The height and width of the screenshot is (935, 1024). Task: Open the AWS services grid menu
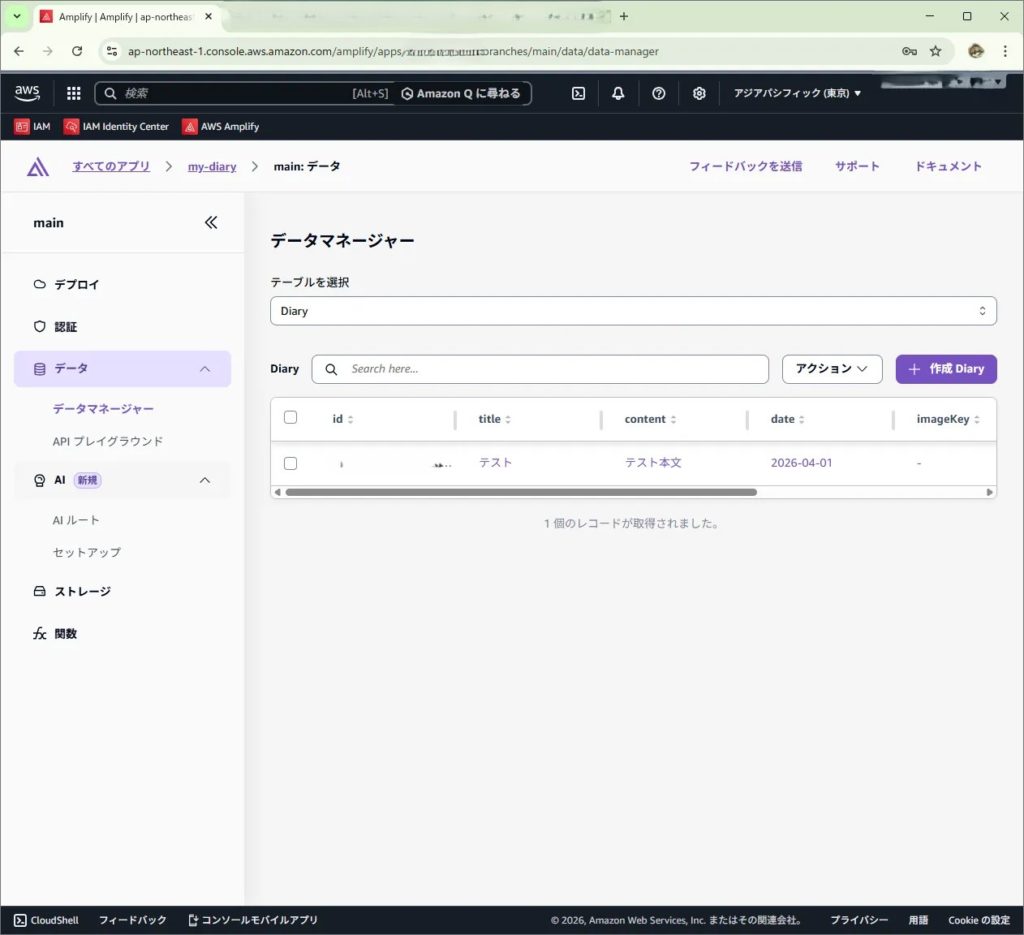73,93
